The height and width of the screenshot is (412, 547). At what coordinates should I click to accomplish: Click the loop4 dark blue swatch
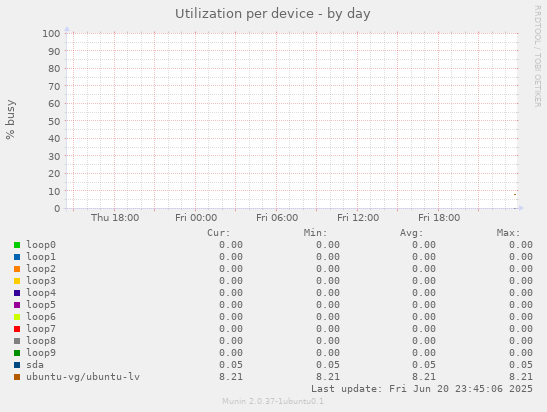click(x=17, y=293)
